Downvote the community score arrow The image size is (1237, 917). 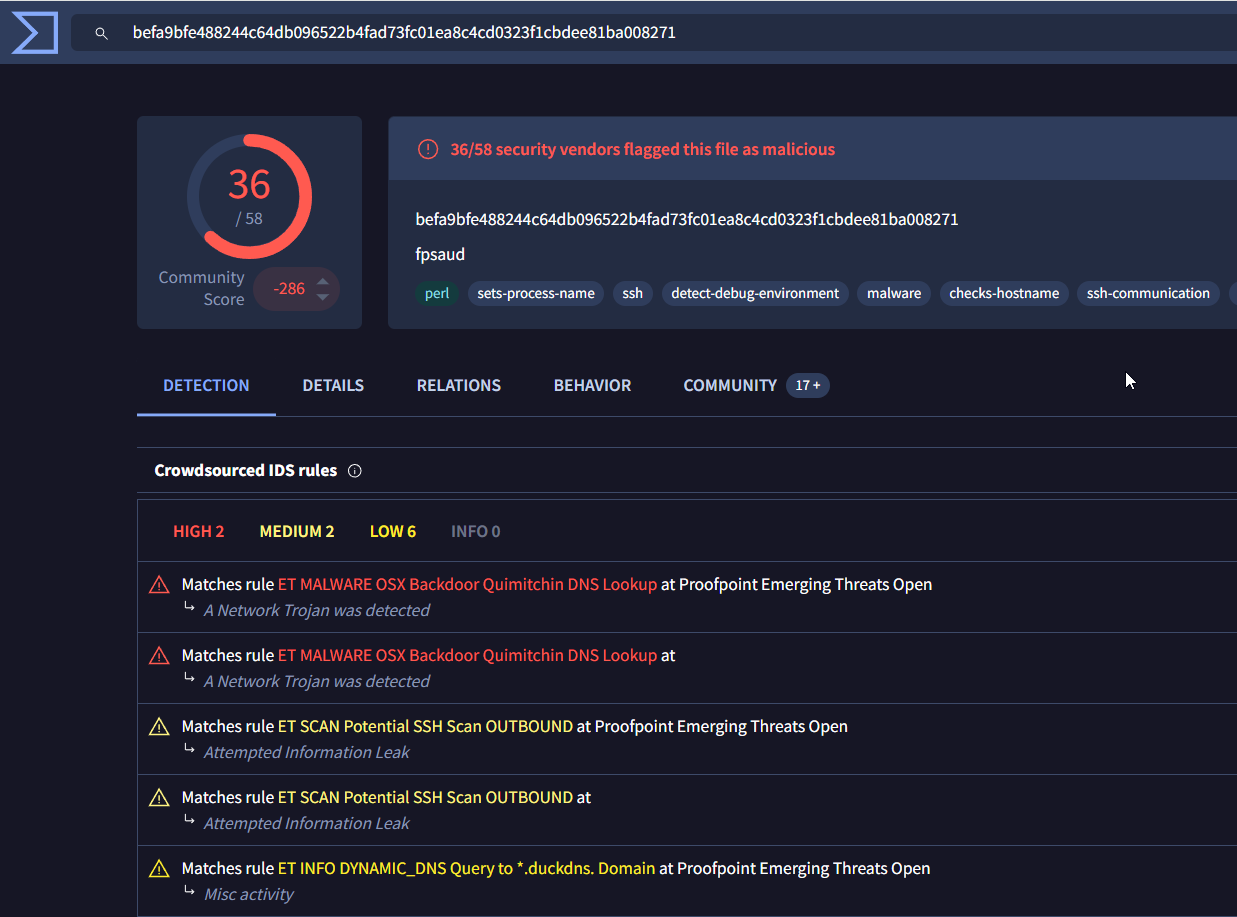322,297
